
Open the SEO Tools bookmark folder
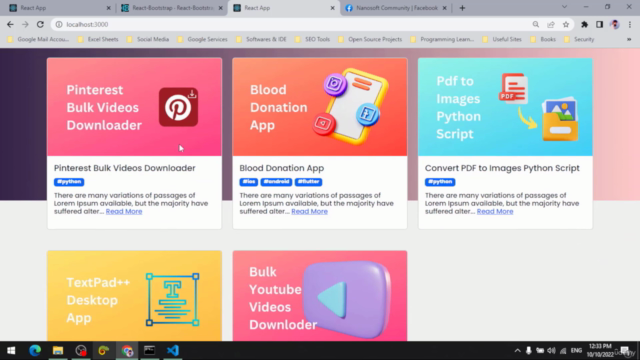click(312, 39)
